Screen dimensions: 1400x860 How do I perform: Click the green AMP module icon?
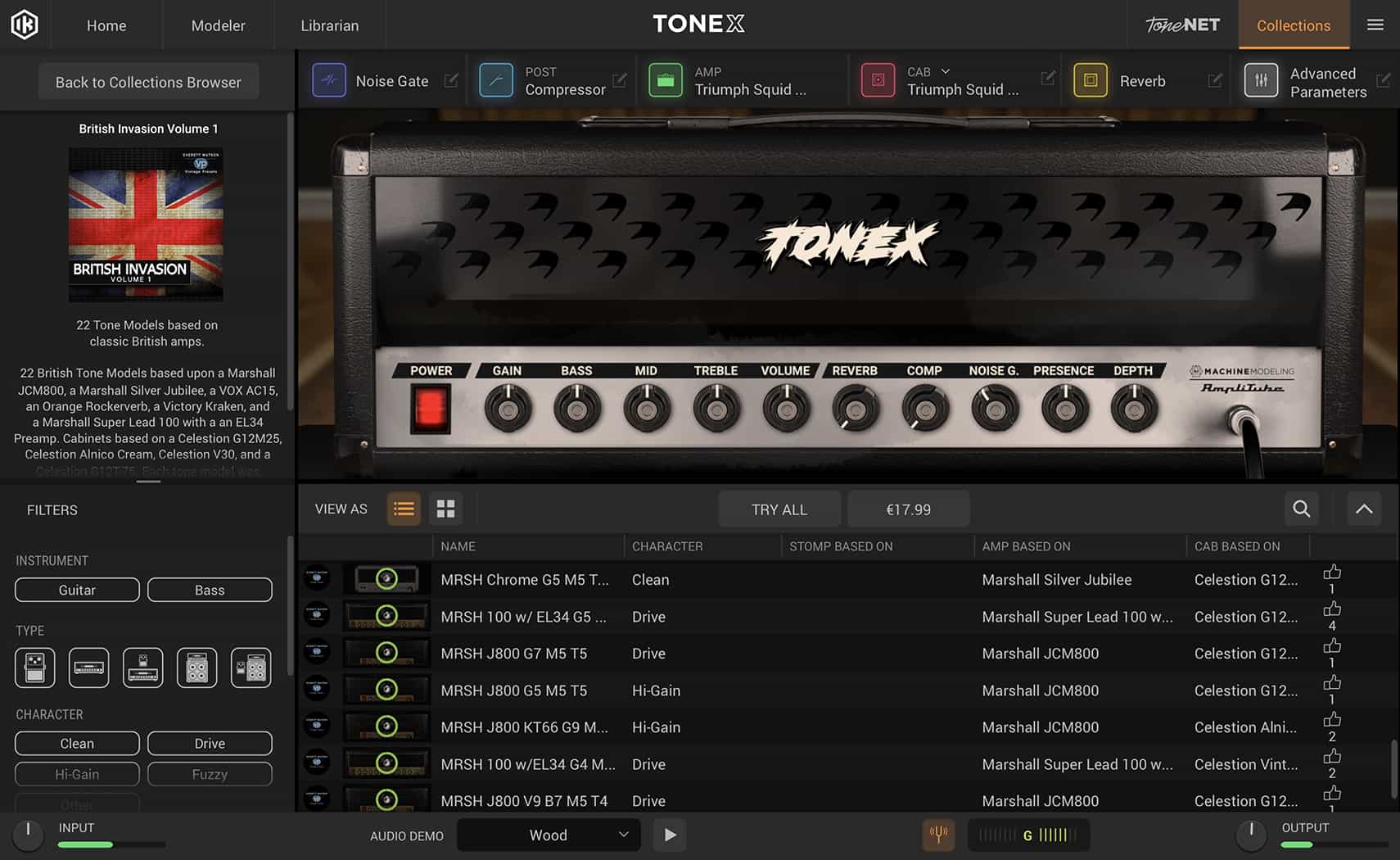(666, 80)
